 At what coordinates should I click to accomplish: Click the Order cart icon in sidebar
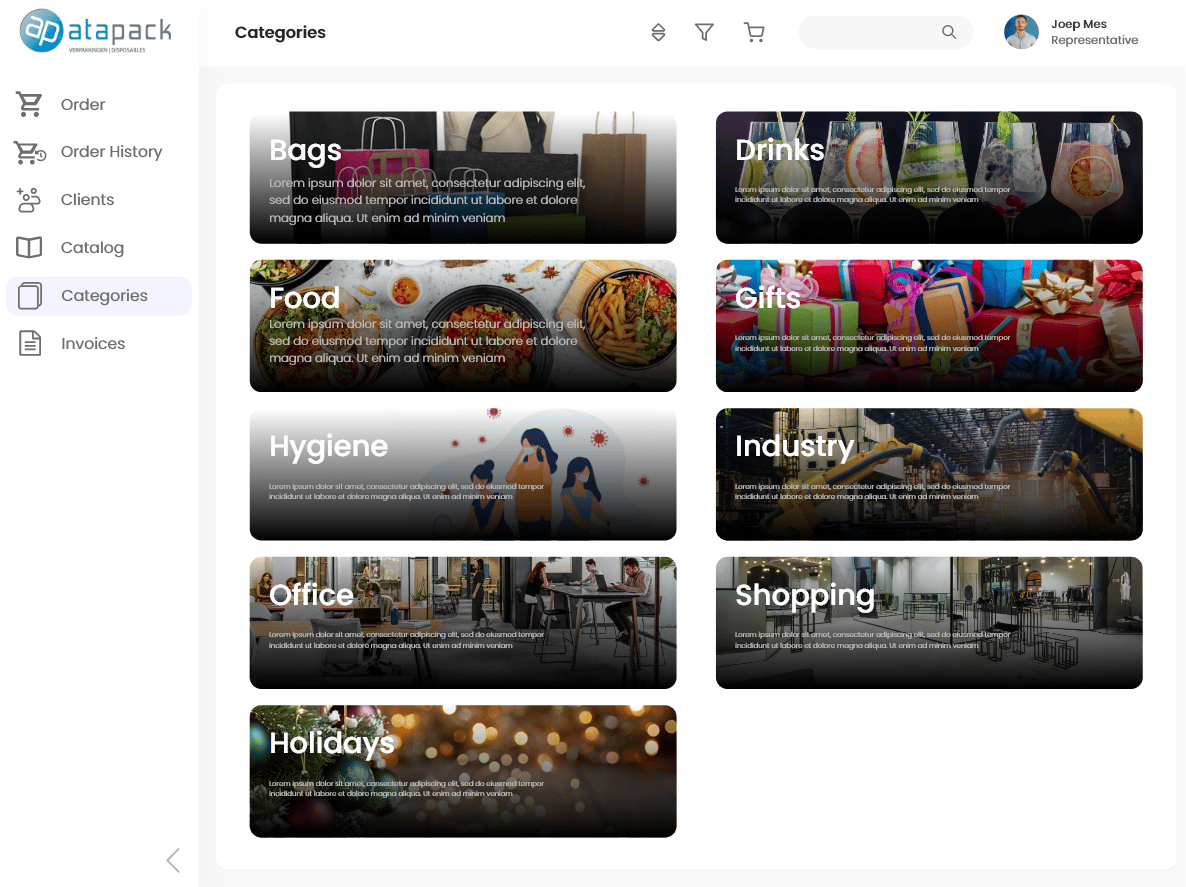pos(29,104)
